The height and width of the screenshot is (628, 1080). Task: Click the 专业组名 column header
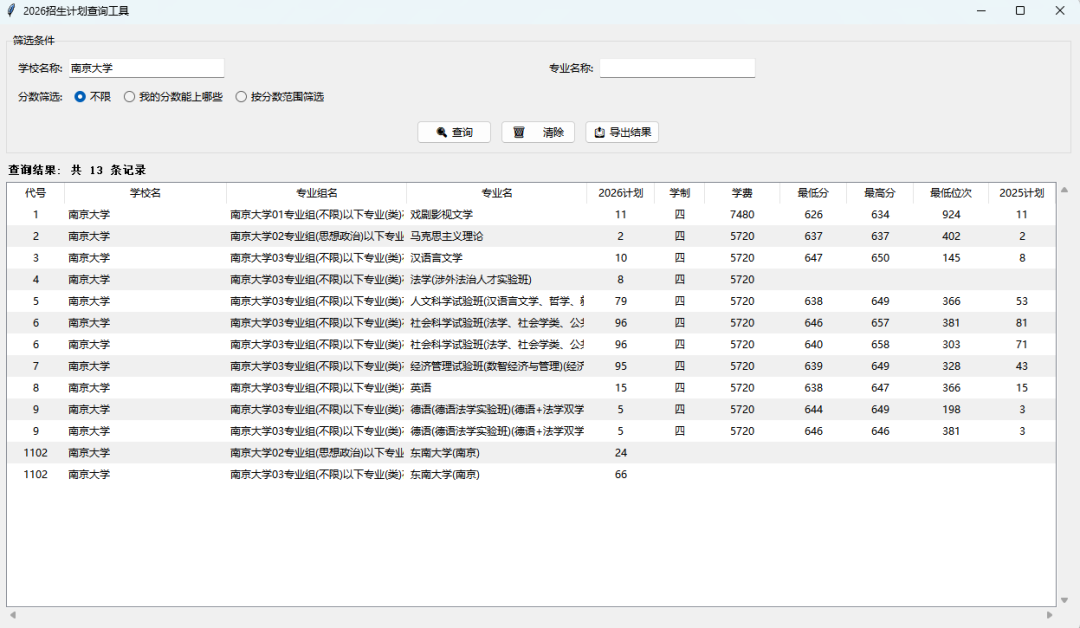[316, 193]
